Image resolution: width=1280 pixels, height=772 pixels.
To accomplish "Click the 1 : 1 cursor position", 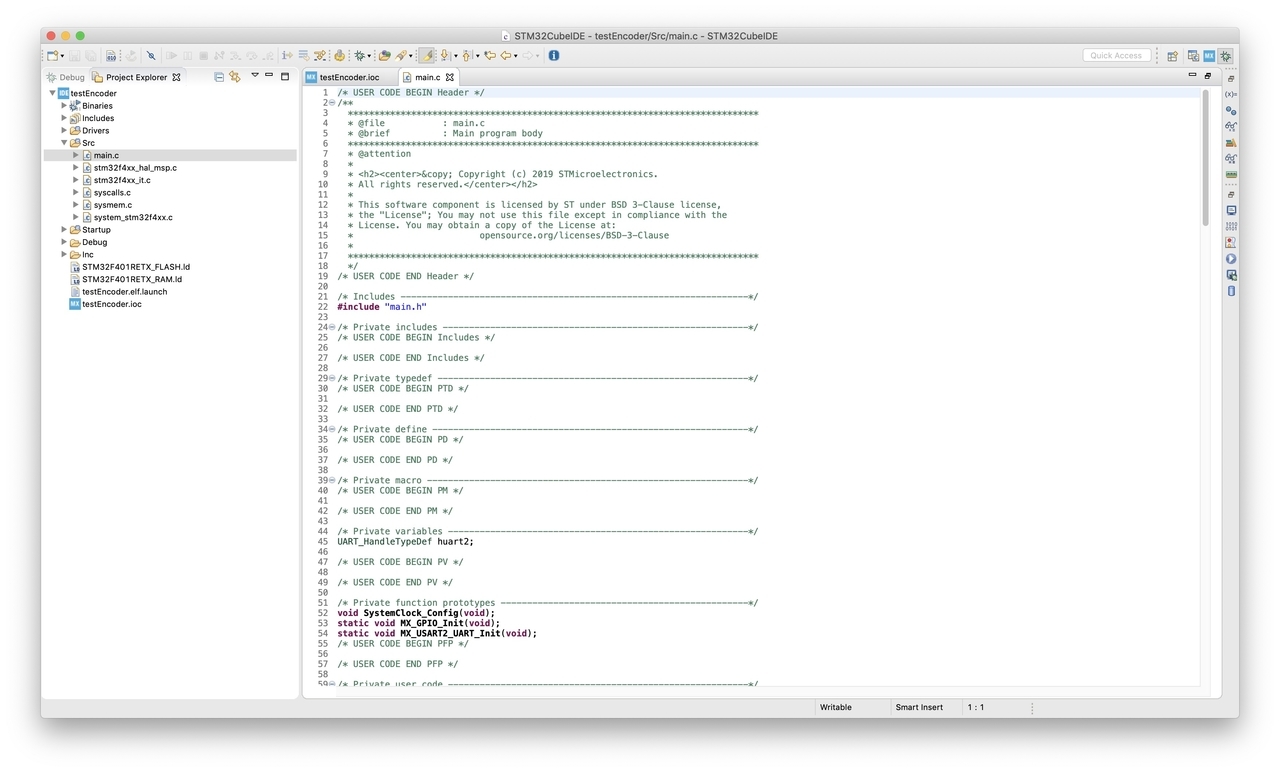I will pyautogui.click(x=975, y=707).
